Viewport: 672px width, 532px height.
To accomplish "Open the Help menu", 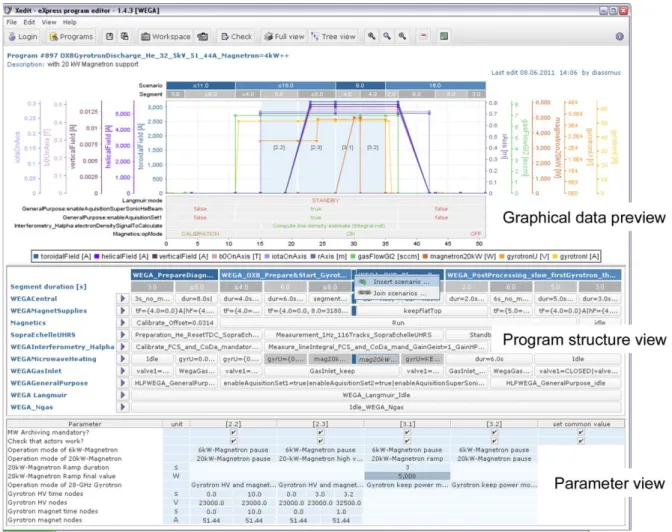I will click(69, 22).
